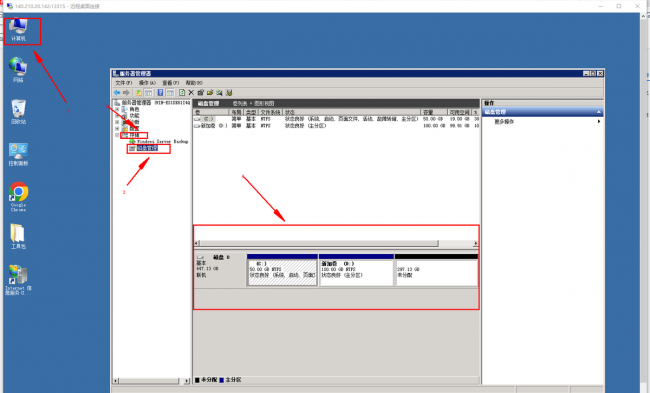Select the 服务器管理器 root tree node
Image resolution: width=650 pixels, height=393 pixels.
coord(152,103)
